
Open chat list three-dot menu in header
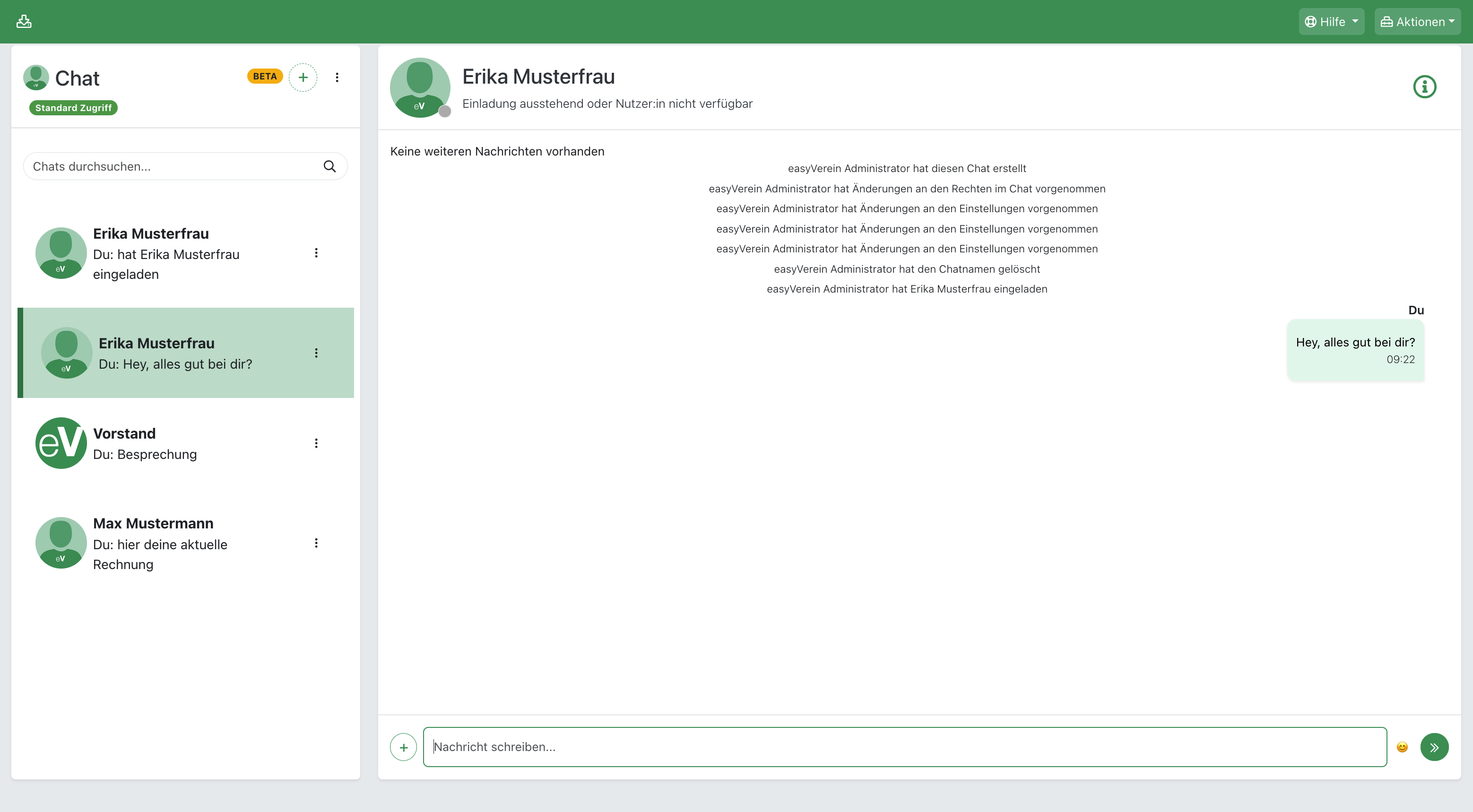(337, 77)
